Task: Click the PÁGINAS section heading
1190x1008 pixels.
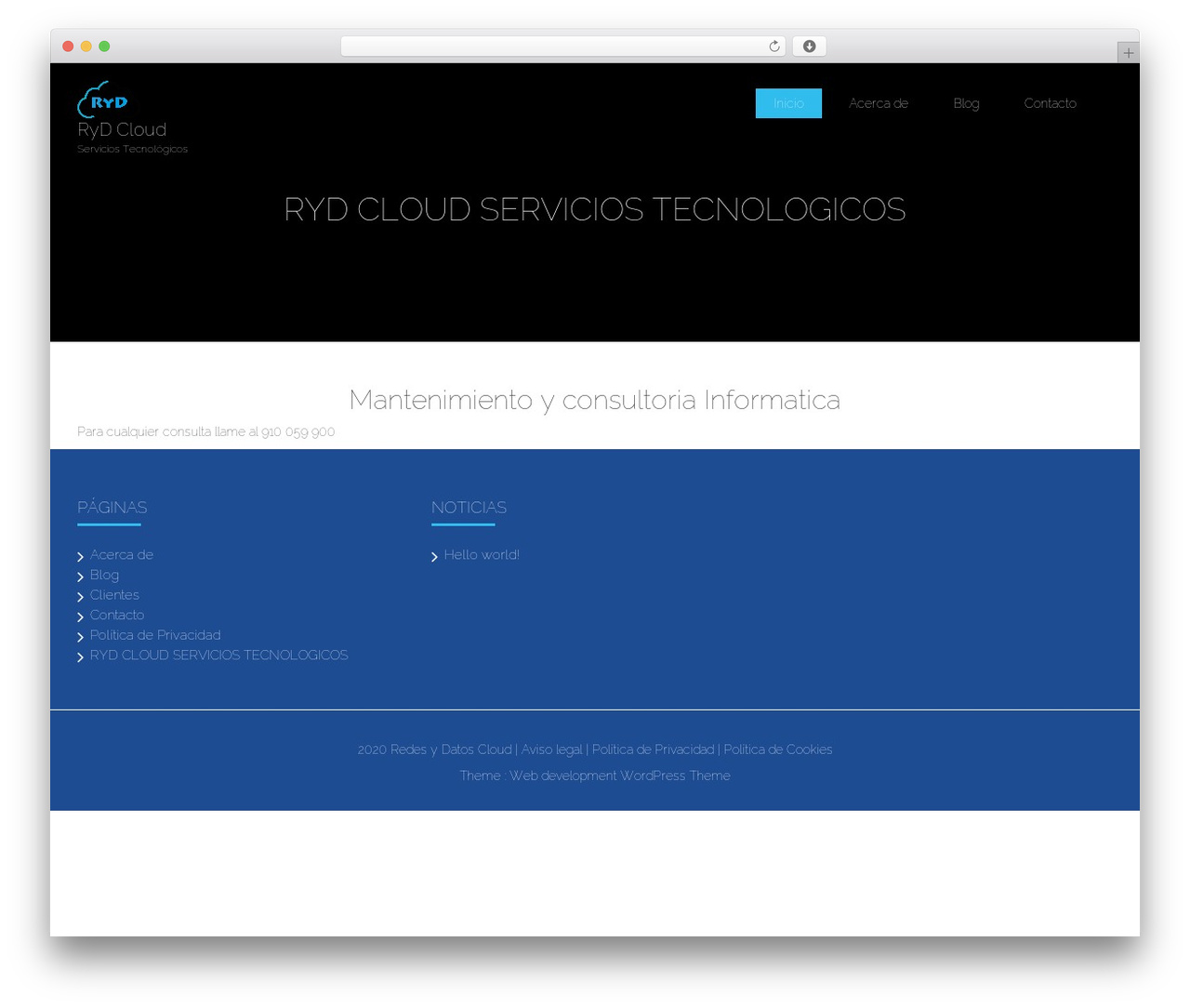Action: pos(112,508)
